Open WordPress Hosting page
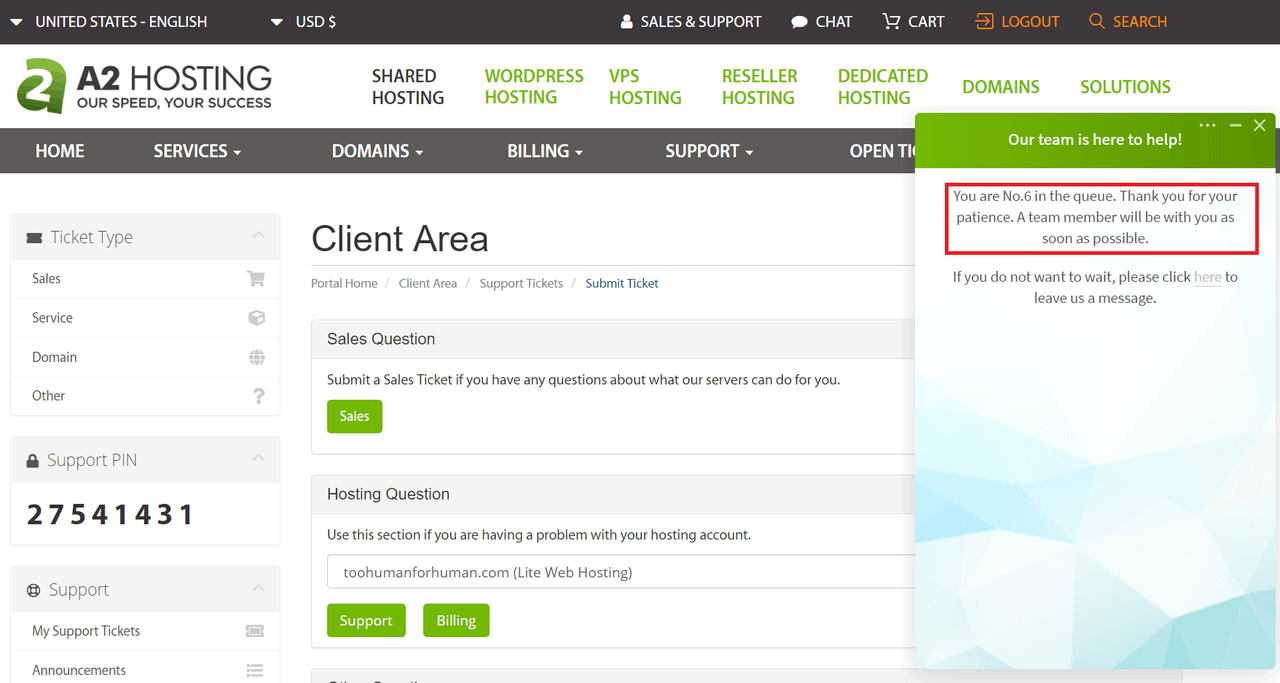This screenshot has width=1280, height=683. point(534,87)
